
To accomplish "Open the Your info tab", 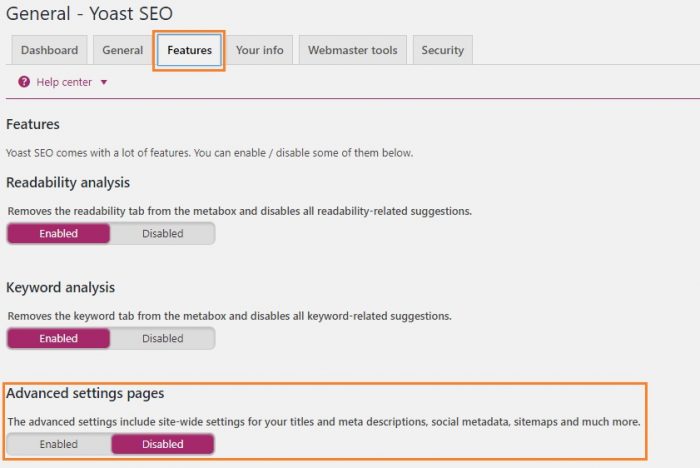I will pyautogui.click(x=259, y=50).
